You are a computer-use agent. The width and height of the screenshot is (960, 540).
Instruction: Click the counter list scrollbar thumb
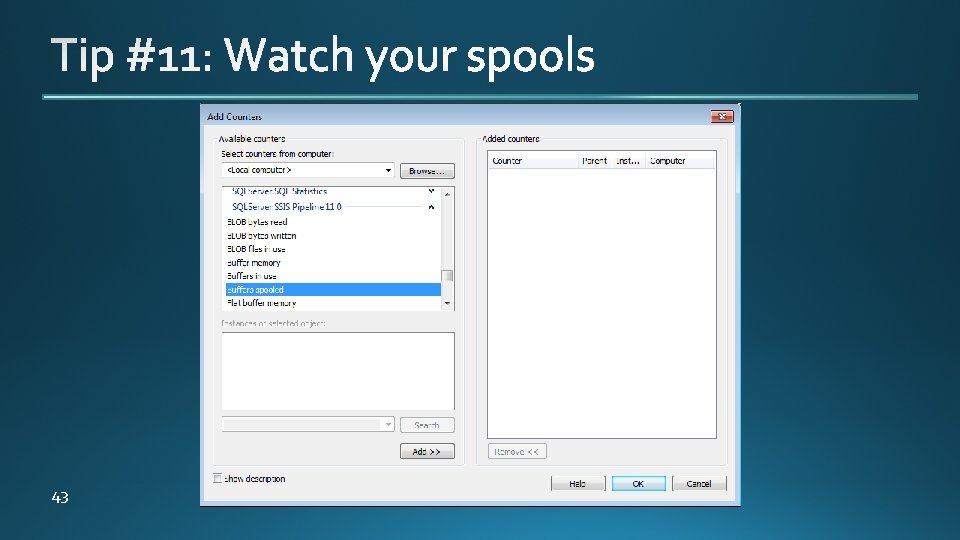[x=448, y=276]
